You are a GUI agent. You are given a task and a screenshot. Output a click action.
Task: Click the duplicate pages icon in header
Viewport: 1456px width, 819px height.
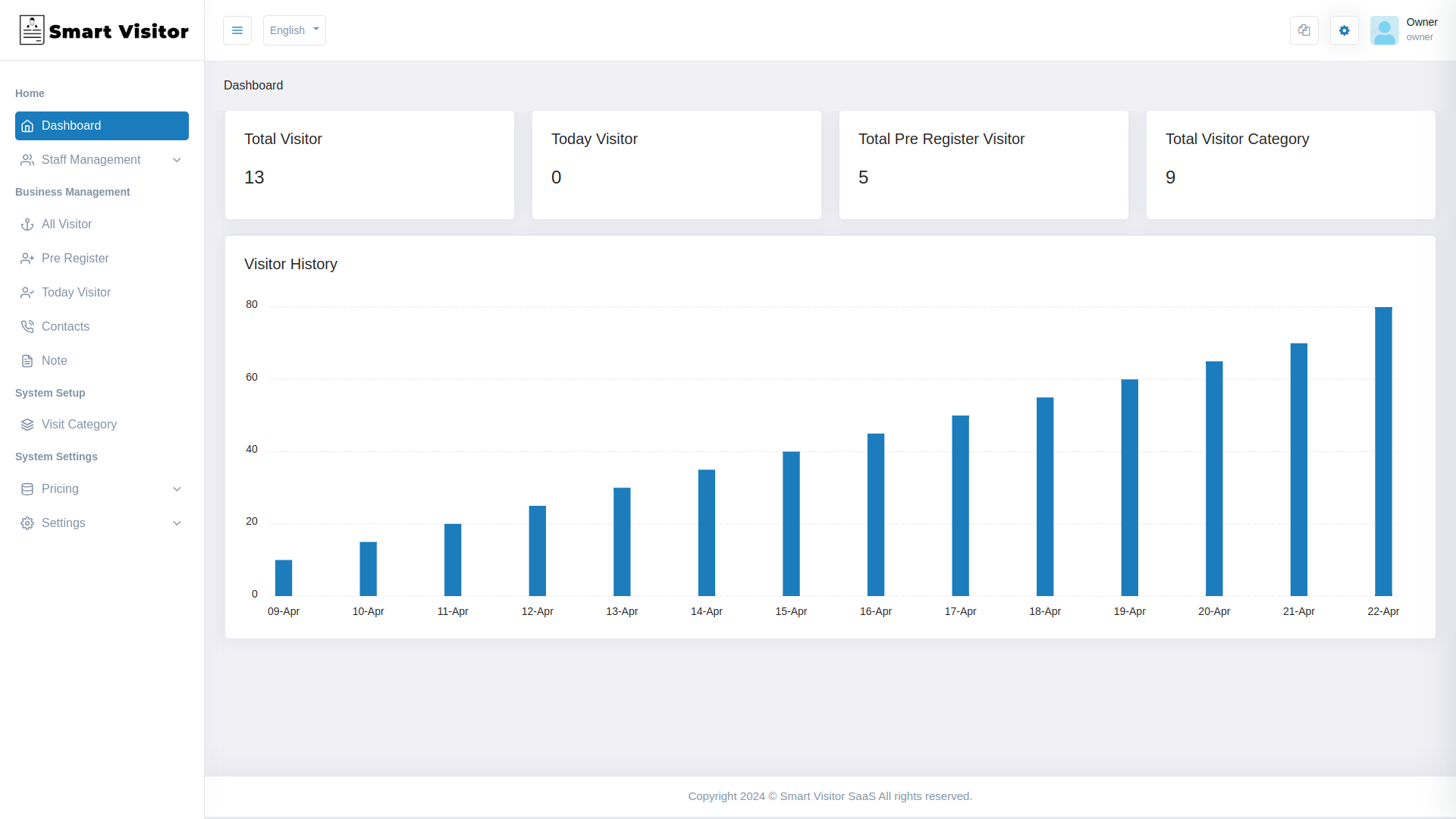point(1304,30)
